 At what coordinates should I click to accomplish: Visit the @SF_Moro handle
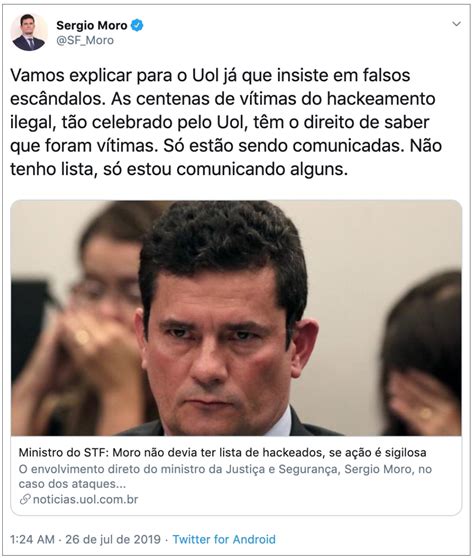tap(85, 41)
